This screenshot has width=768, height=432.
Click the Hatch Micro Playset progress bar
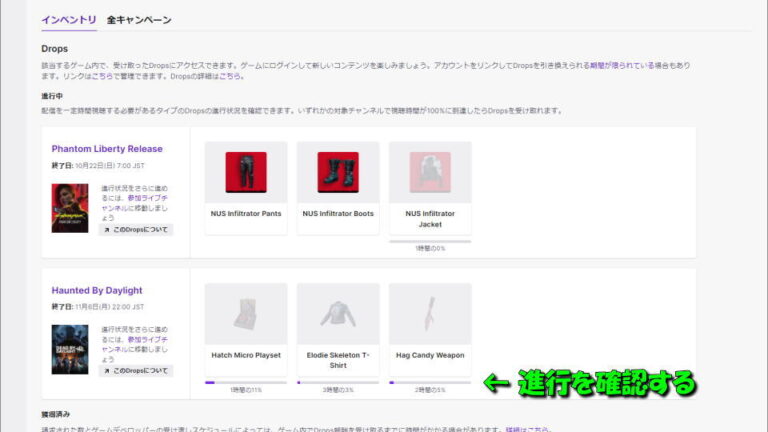(x=246, y=383)
